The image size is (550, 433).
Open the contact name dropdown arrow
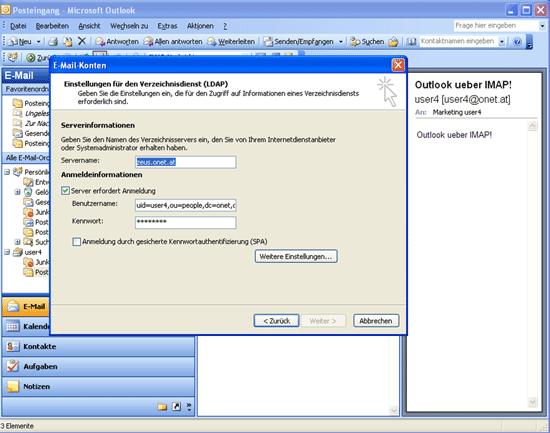click(x=502, y=42)
